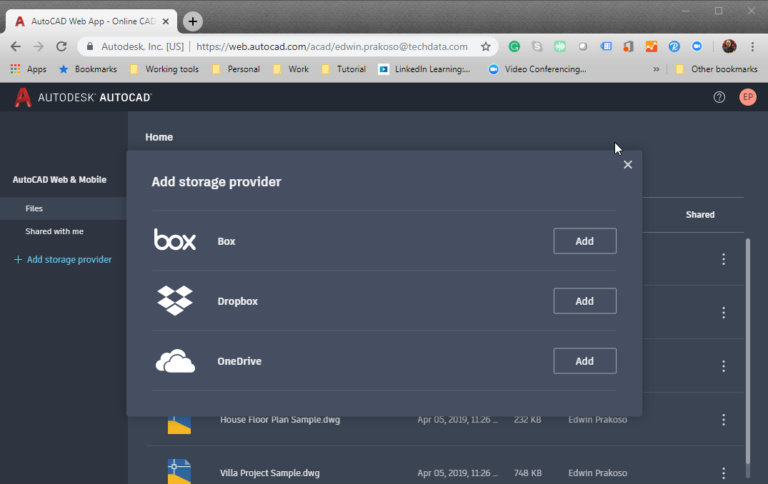Select Files in the sidebar
Image resolution: width=768 pixels, height=484 pixels.
tap(34, 209)
